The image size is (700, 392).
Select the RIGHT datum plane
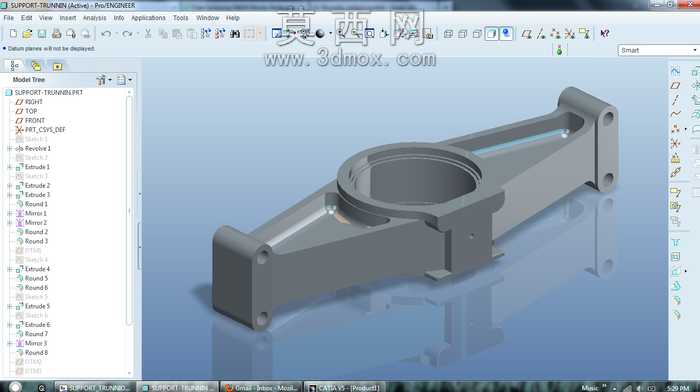coord(29,102)
